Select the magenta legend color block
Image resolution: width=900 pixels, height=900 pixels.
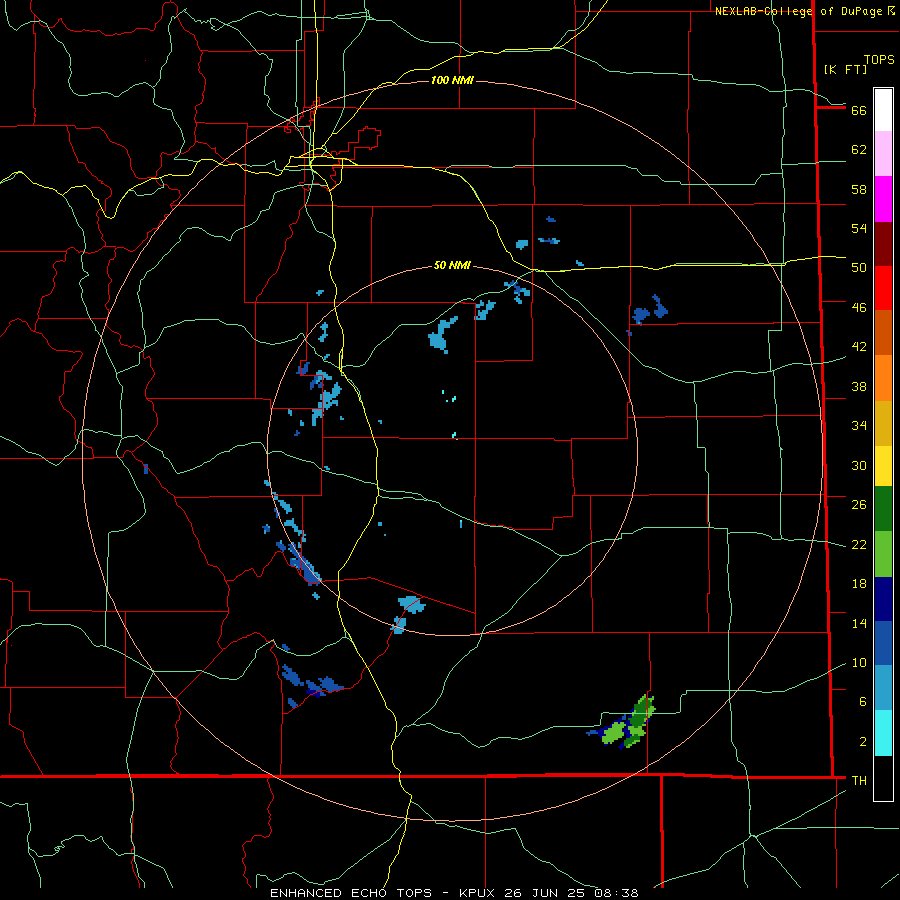point(883,199)
